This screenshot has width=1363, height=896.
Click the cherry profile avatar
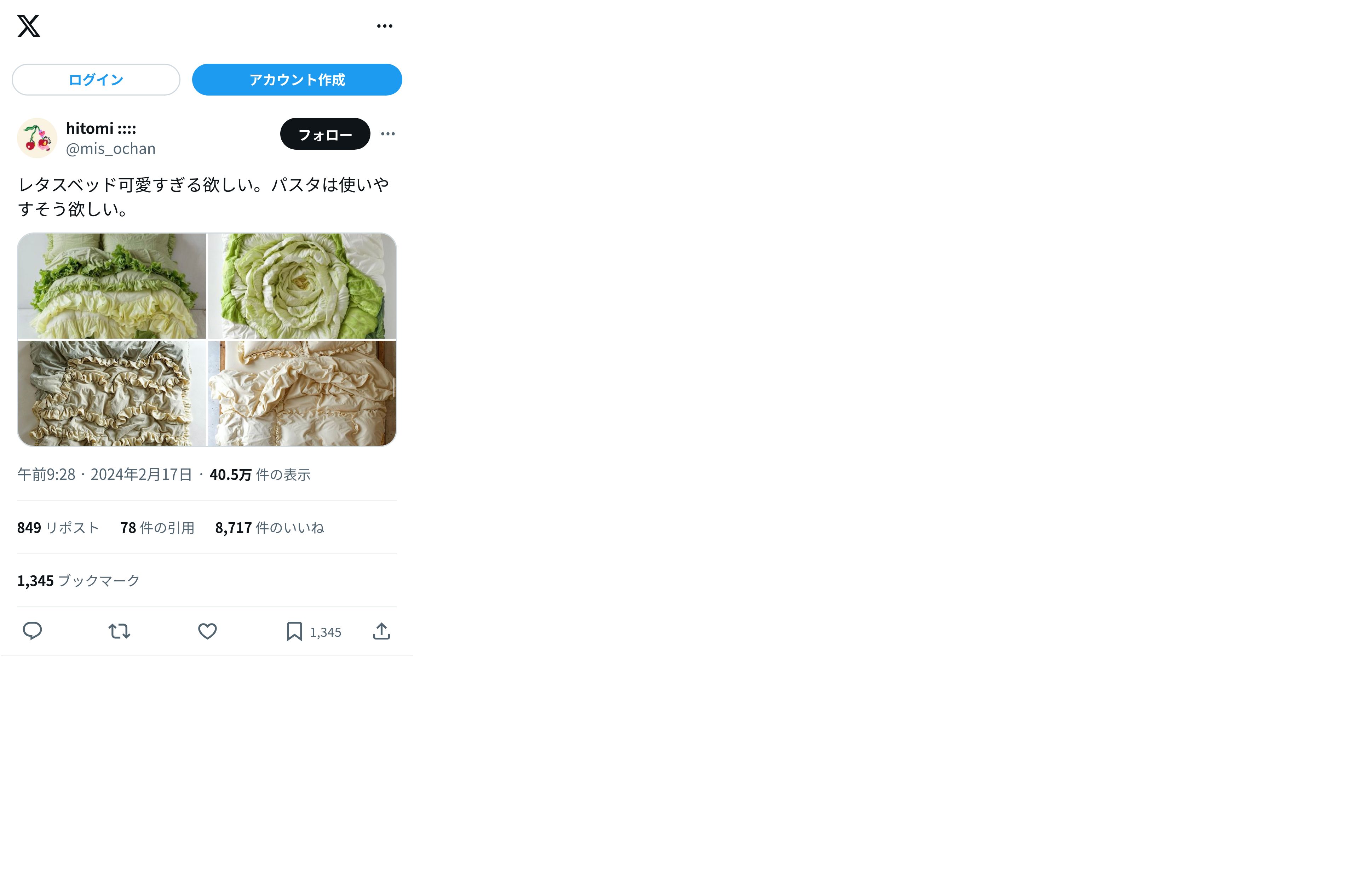37,138
